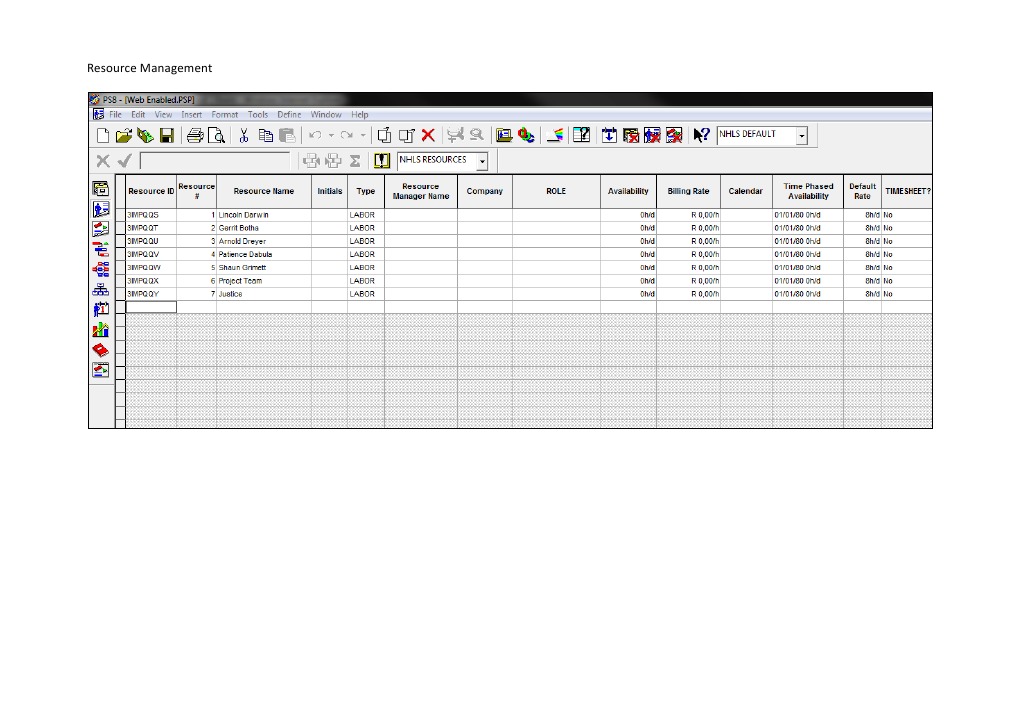Print with the printer icon
Screen dimensions: 1017x719
195,136
